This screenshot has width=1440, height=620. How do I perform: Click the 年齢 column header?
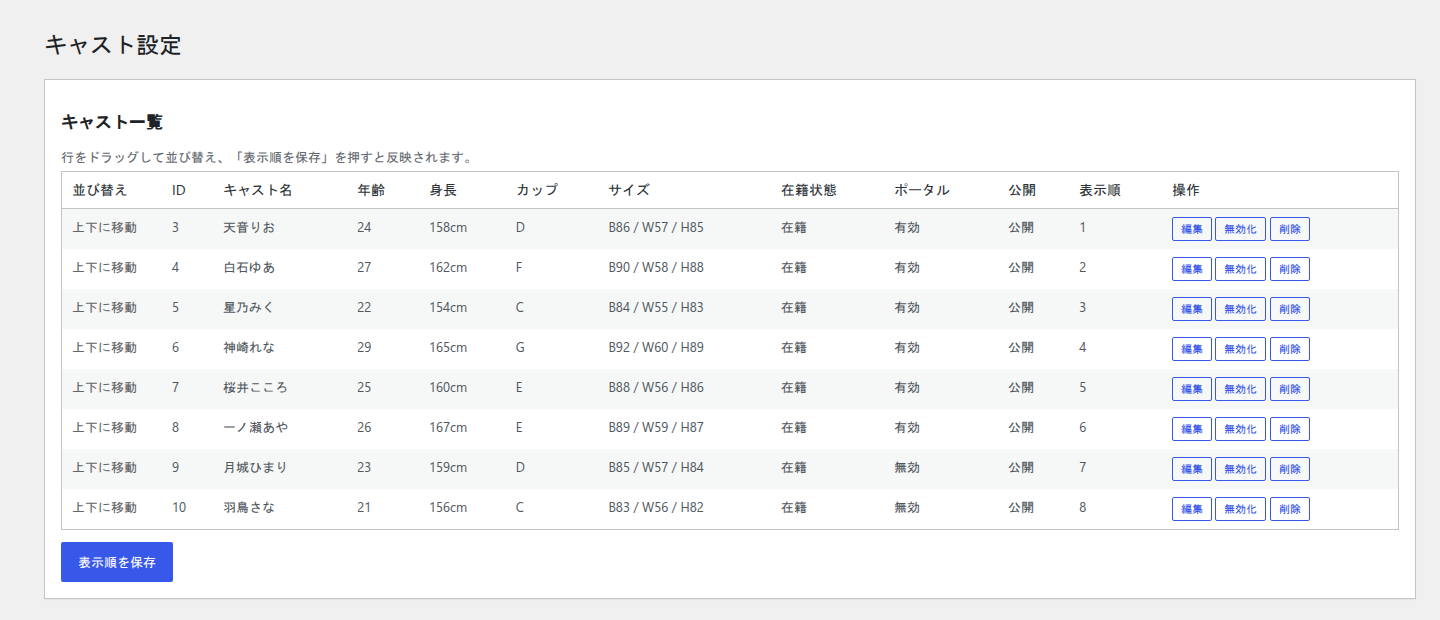click(x=371, y=190)
